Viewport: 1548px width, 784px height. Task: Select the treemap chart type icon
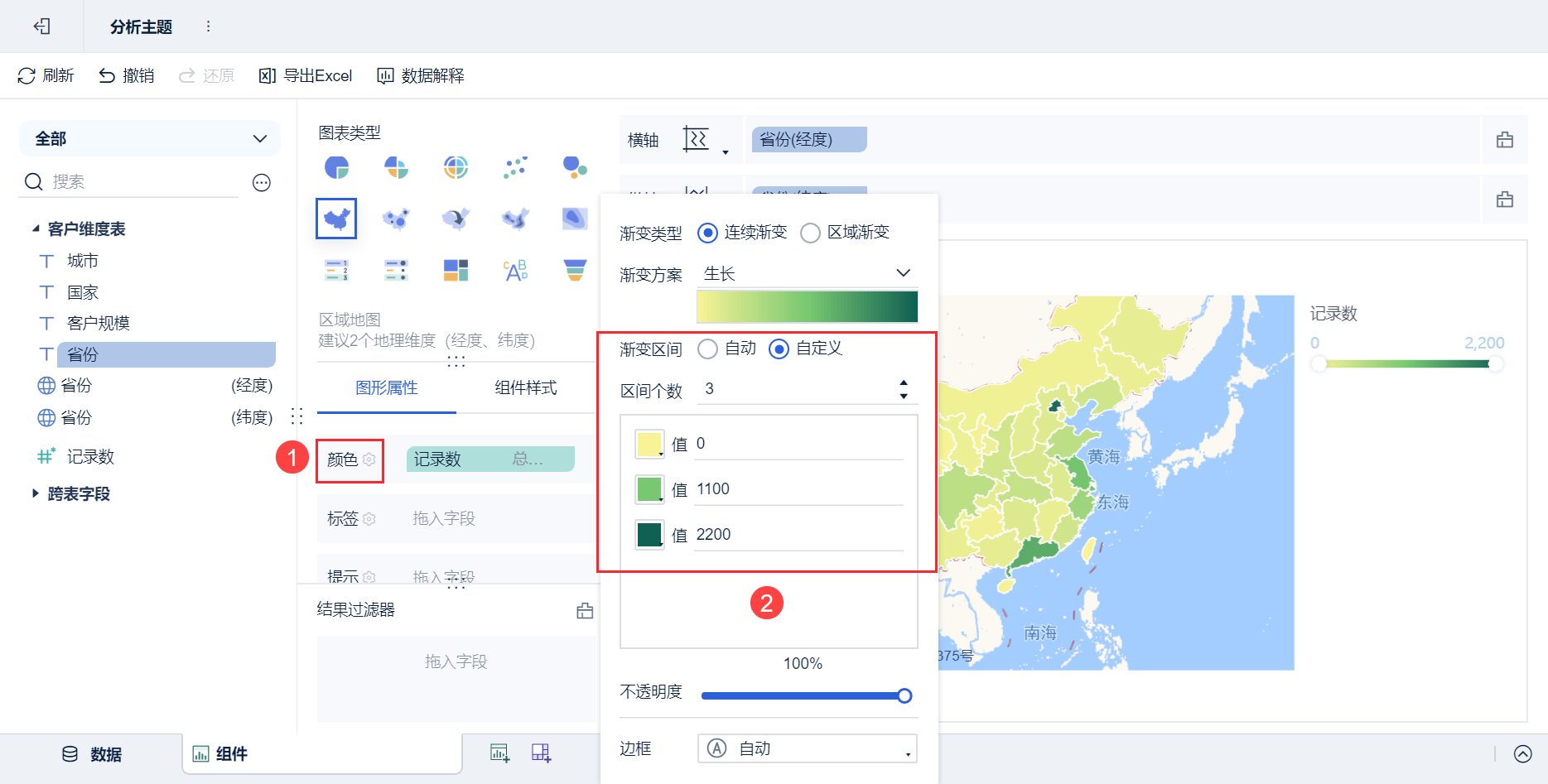coord(456,270)
